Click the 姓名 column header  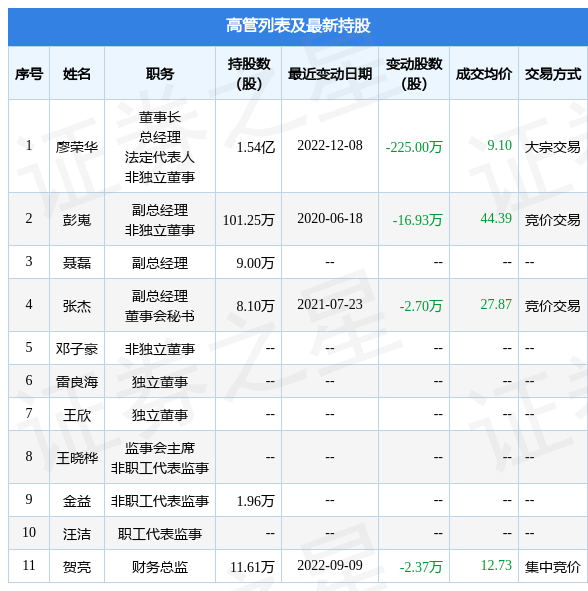[x=77, y=74]
